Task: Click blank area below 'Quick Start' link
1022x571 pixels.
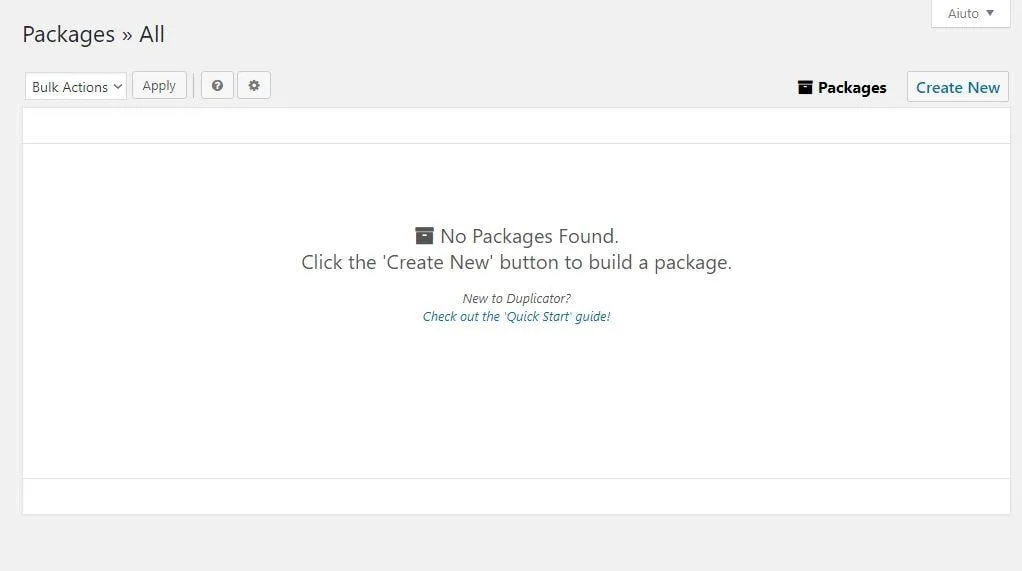Action: click(x=516, y=400)
